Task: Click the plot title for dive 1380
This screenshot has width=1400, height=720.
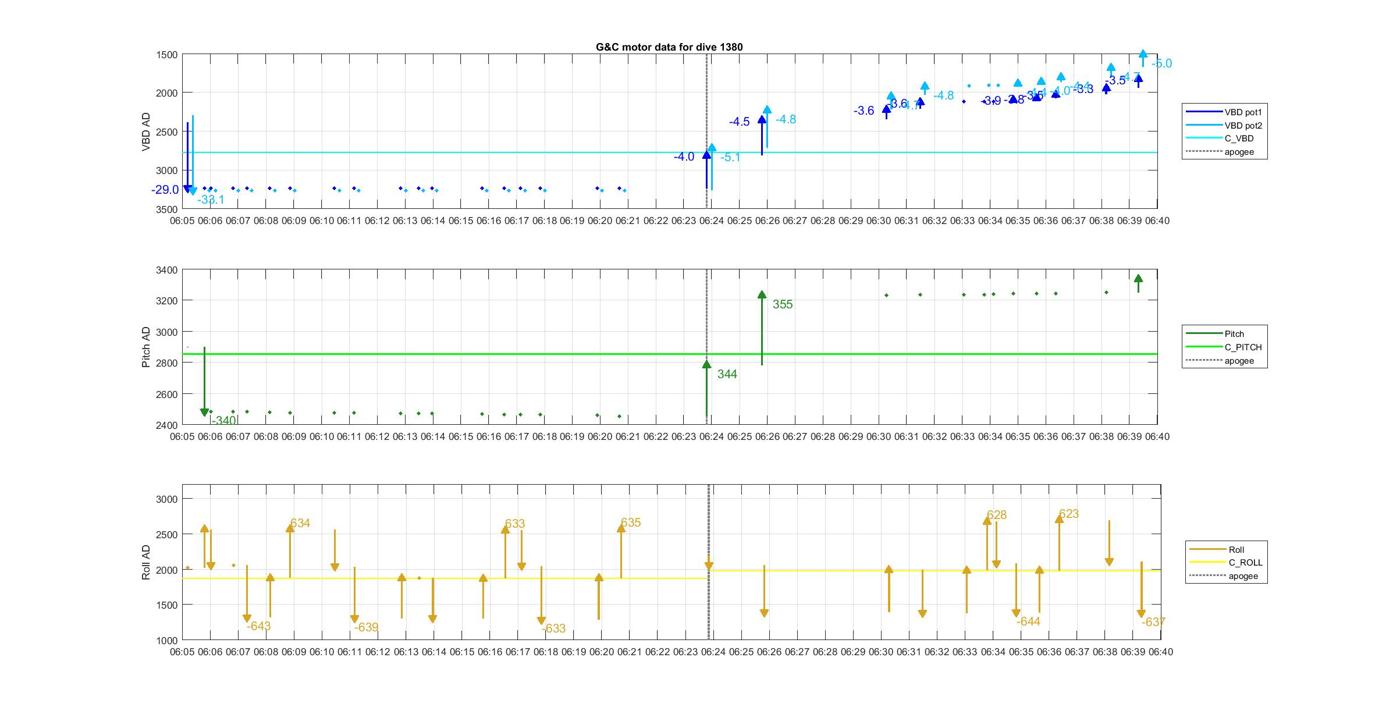Action: pyautogui.click(x=669, y=47)
